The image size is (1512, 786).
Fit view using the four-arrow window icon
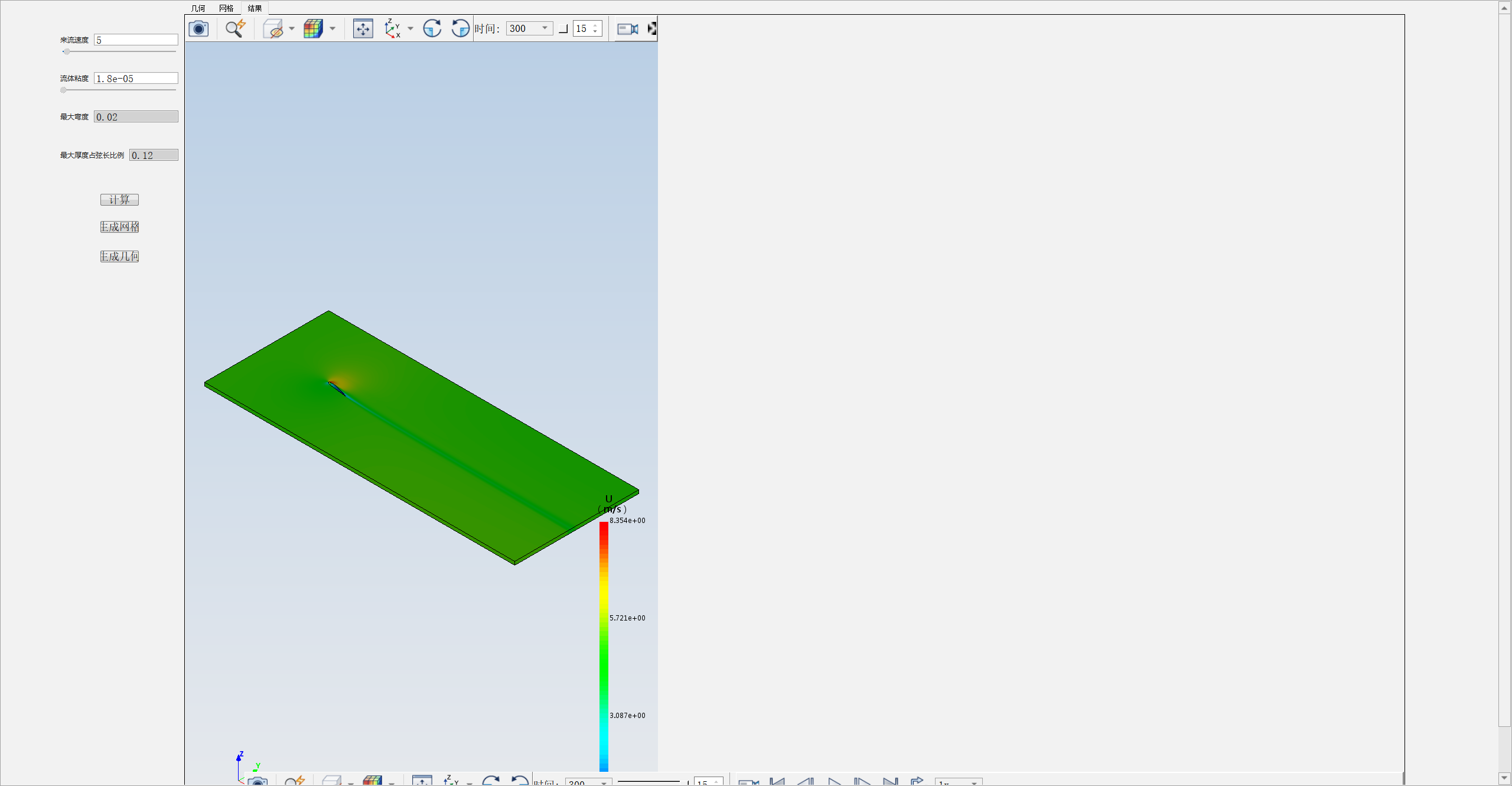(x=363, y=28)
